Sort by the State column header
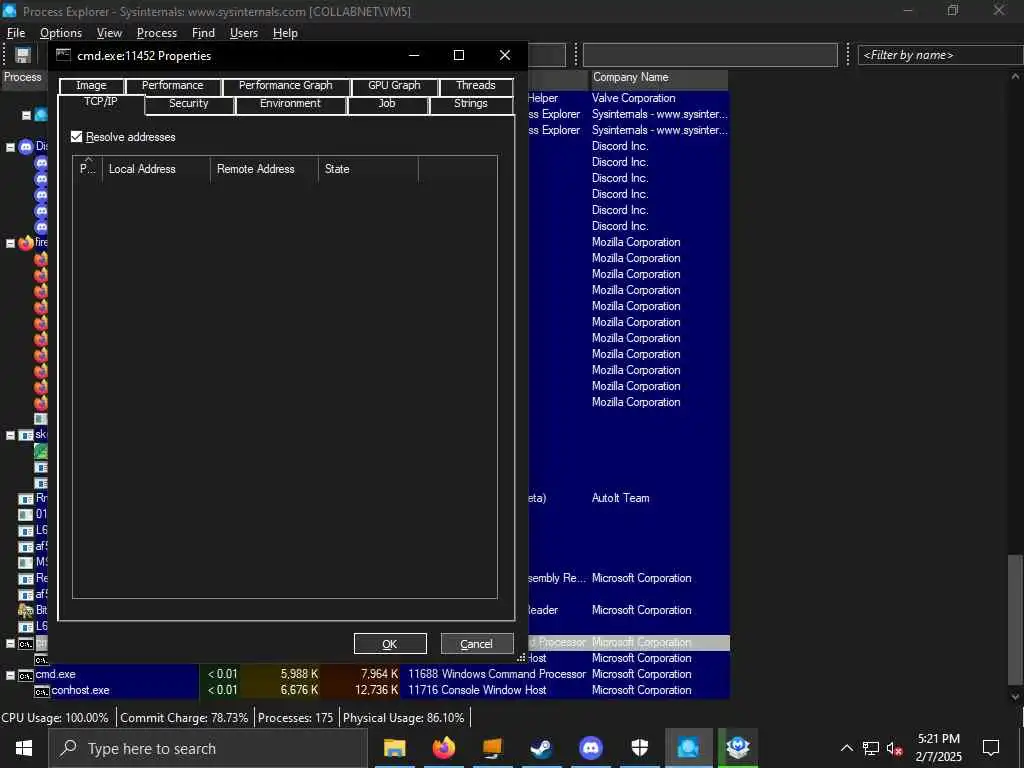1024x768 pixels. coord(368,169)
